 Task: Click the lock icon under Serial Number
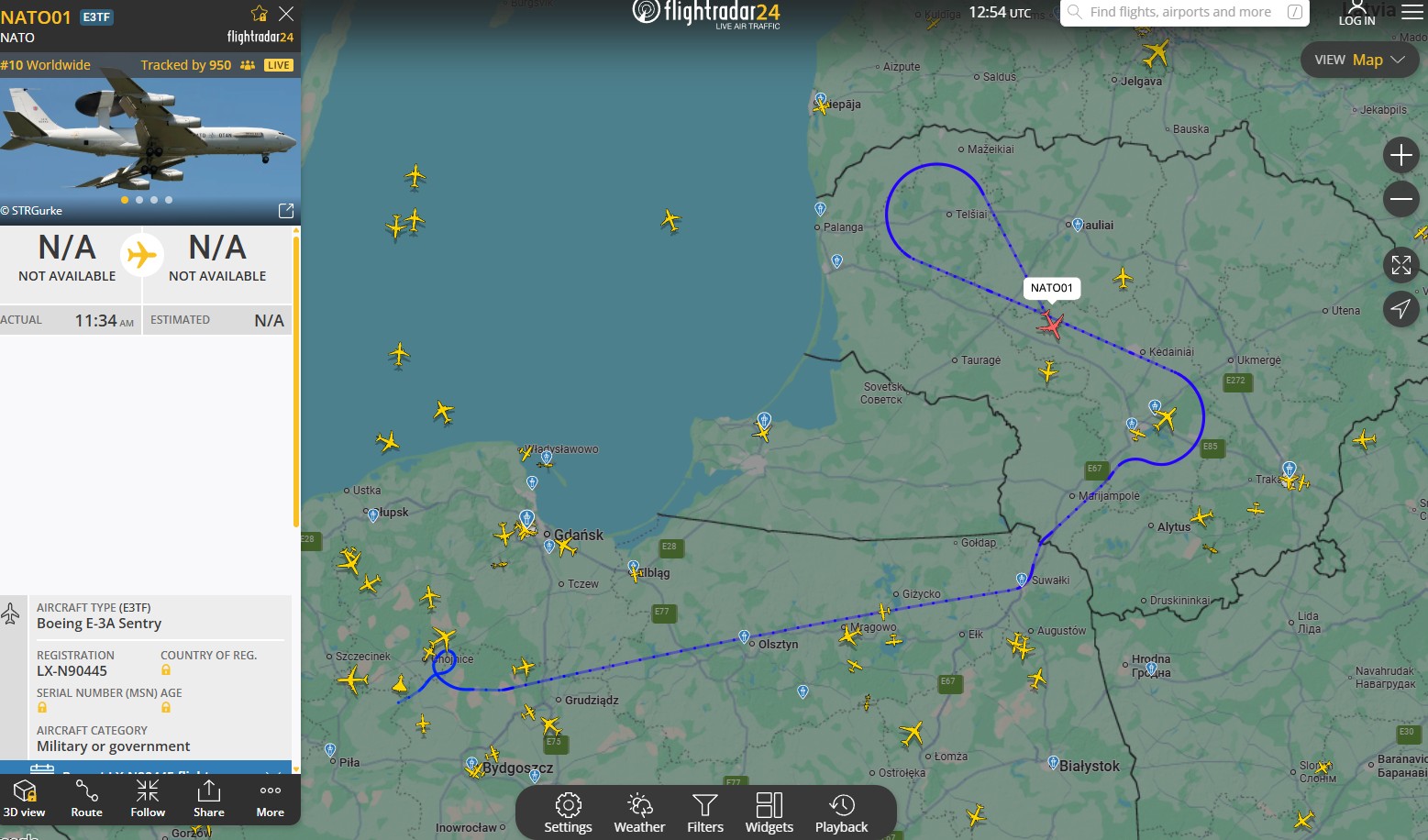tap(42, 708)
